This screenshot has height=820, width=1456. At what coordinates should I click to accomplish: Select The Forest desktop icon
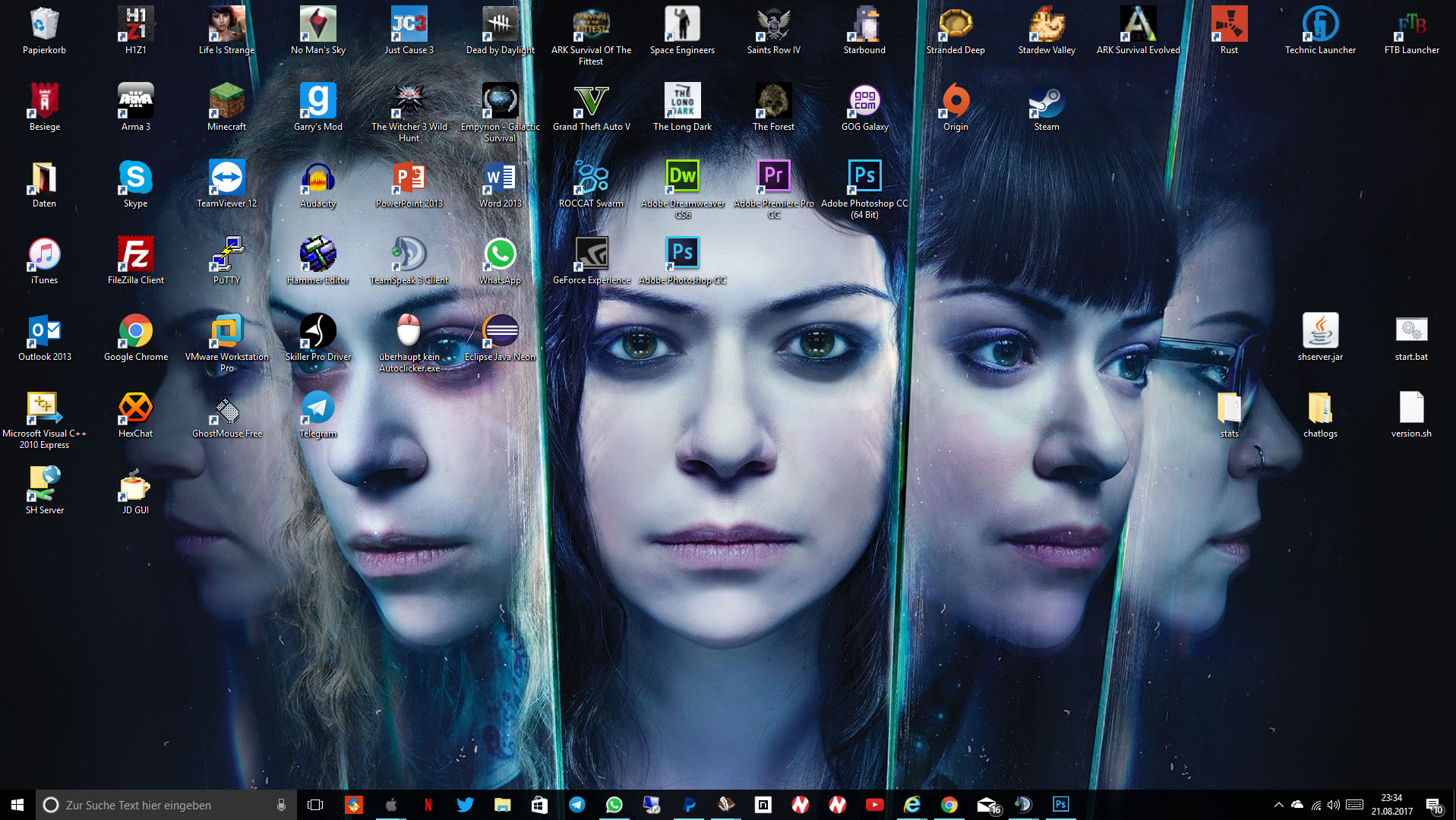pyautogui.click(x=773, y=108)
